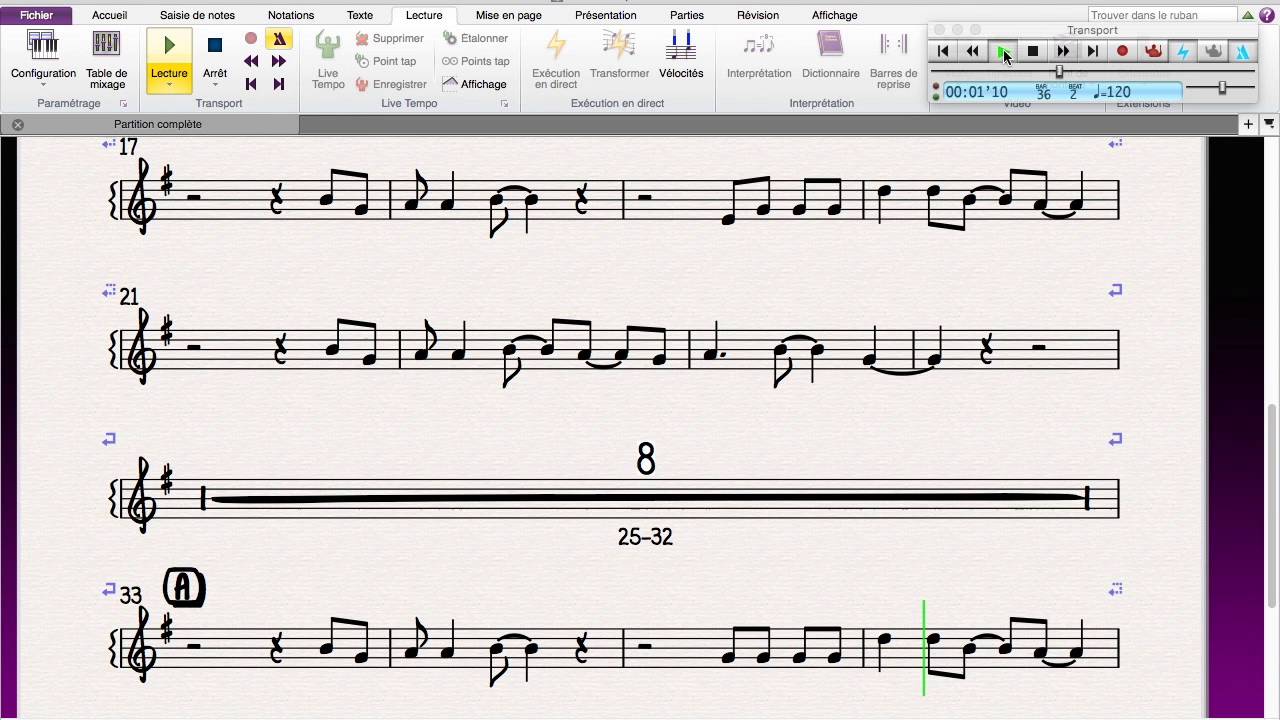This screenshot has width=1280, height=720.
Task: Click the ribbon fast-forward double-arrow icon
Action: (x=279, y=61)
